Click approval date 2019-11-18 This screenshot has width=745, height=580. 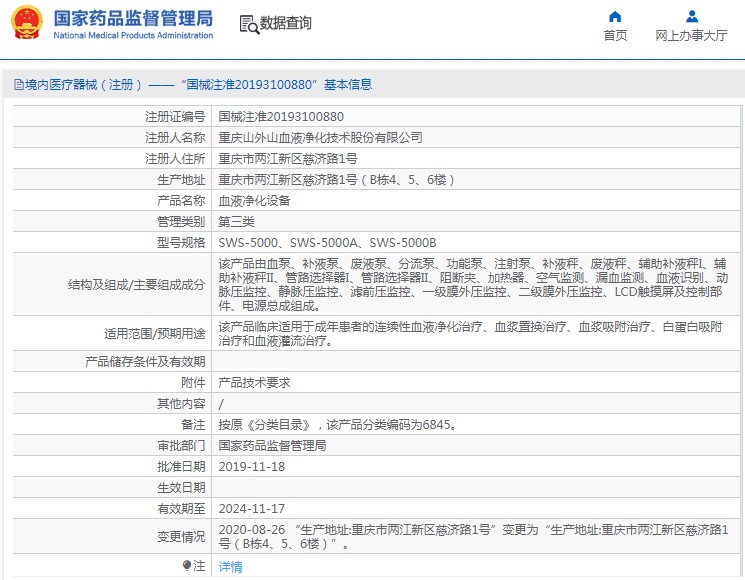251,467
